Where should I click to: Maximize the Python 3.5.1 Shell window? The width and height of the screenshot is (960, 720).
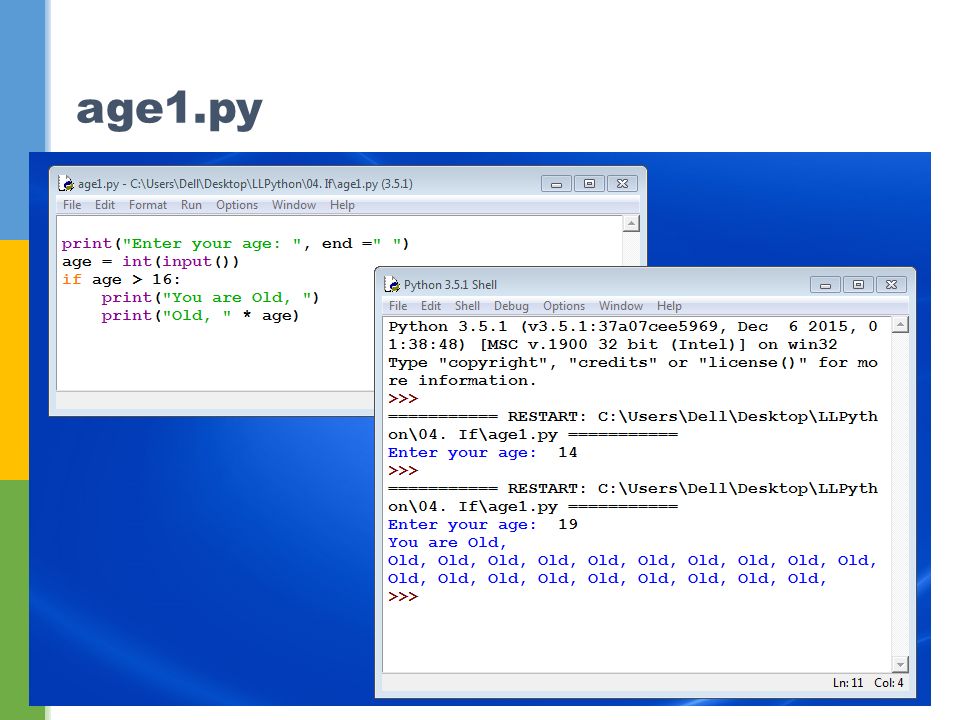(x=858, y=285)
